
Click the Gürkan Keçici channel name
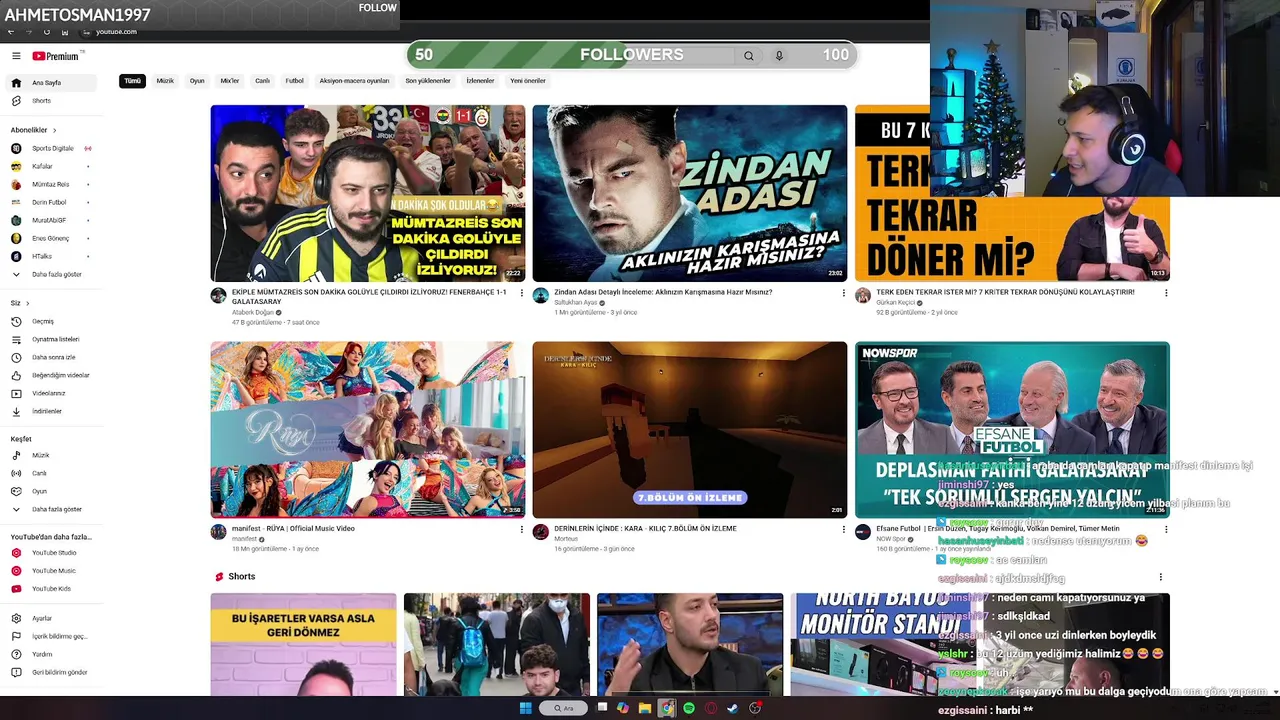895,303
